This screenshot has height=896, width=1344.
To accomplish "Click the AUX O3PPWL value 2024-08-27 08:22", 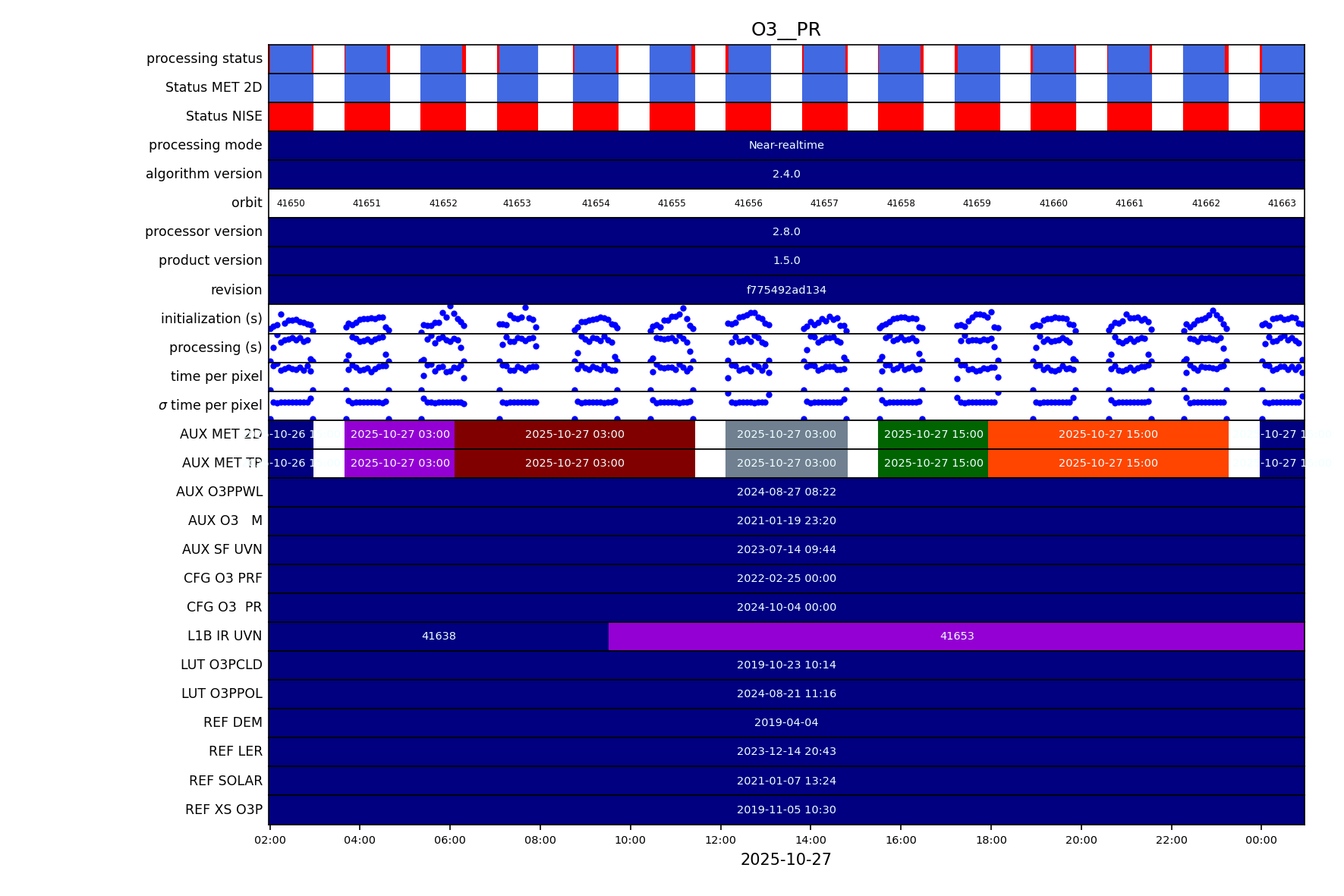I will tap(786, 492).
